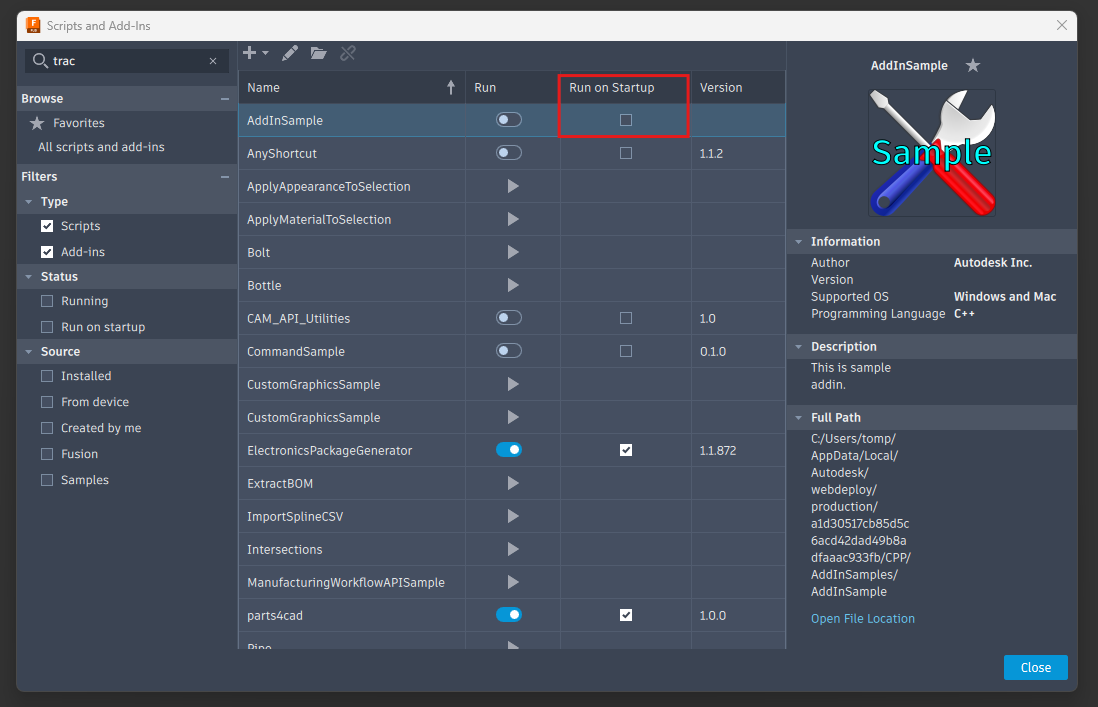Check the From device source filter
The width and height of the screenshot is (1098, 707).
coord(47,402)
